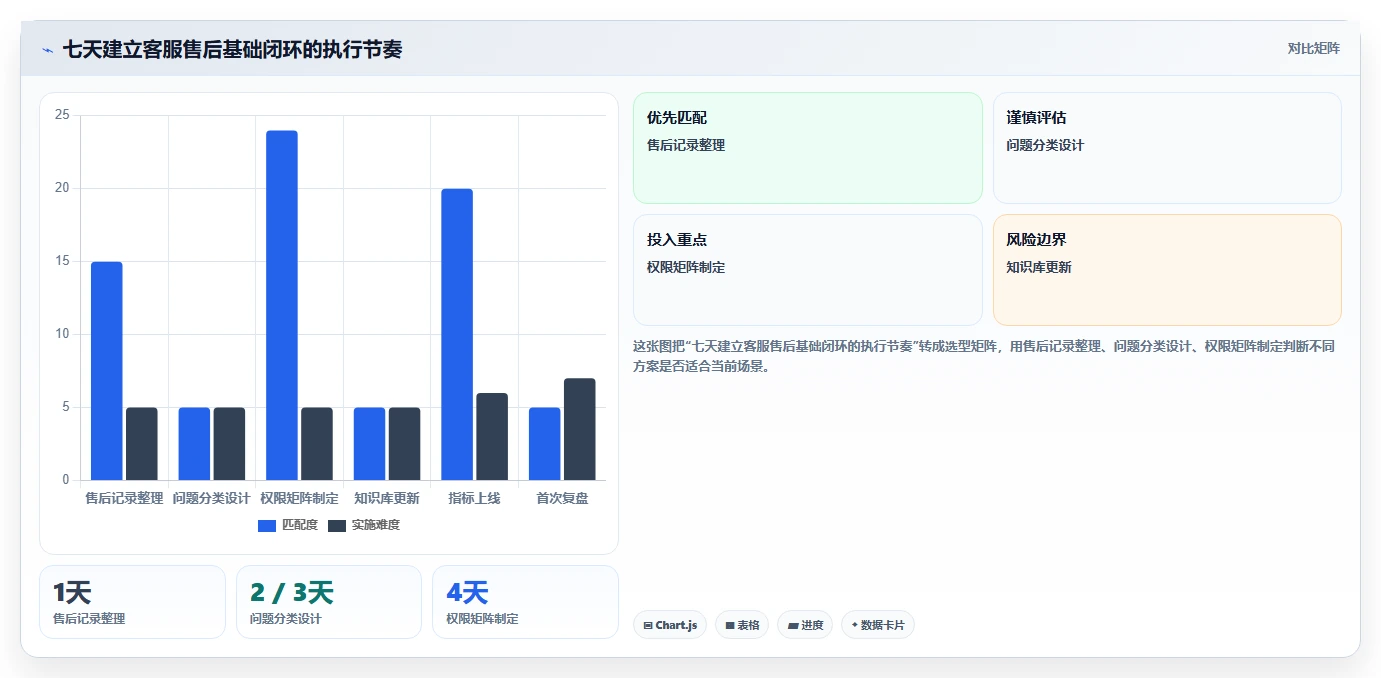Toggle the 匹配度 legend series
The width and height of the screenshot is (1381, 678).
coord(288,525)
